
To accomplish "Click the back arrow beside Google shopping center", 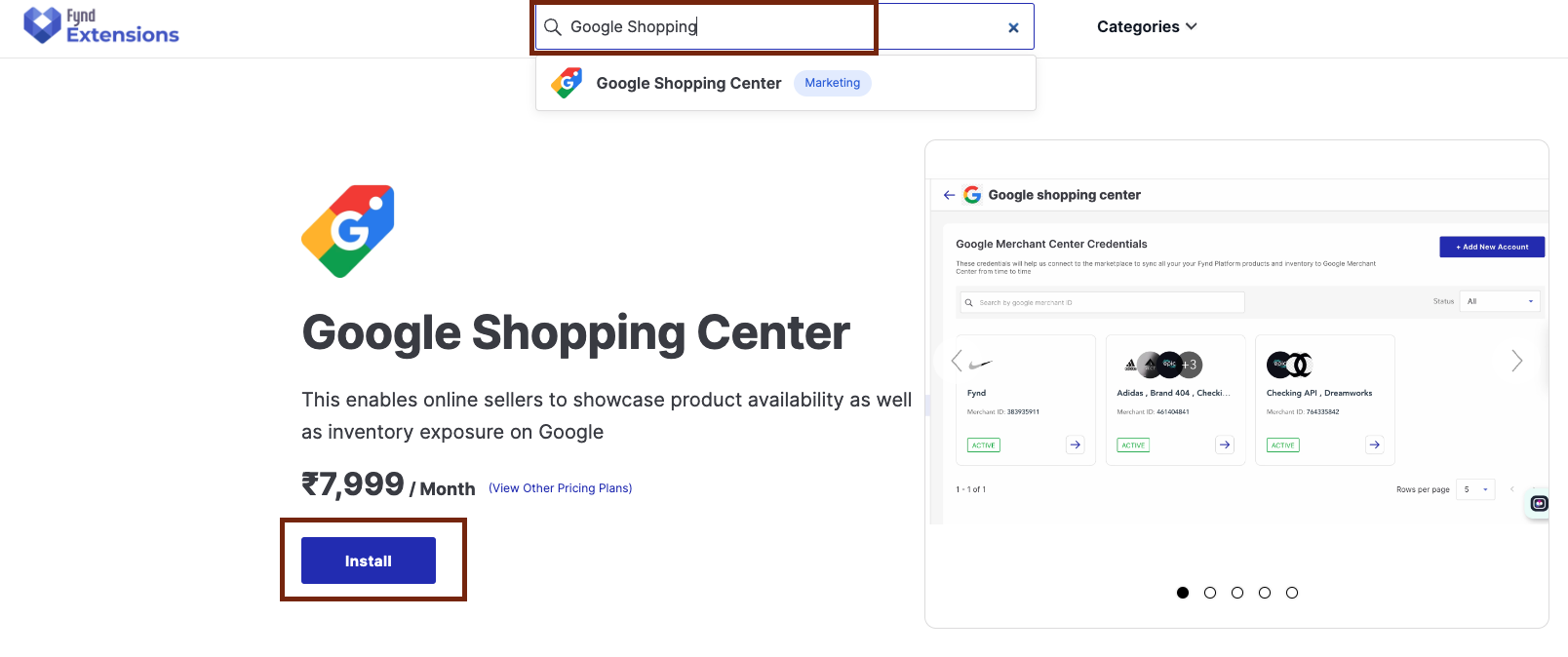I will click(949, 195).
